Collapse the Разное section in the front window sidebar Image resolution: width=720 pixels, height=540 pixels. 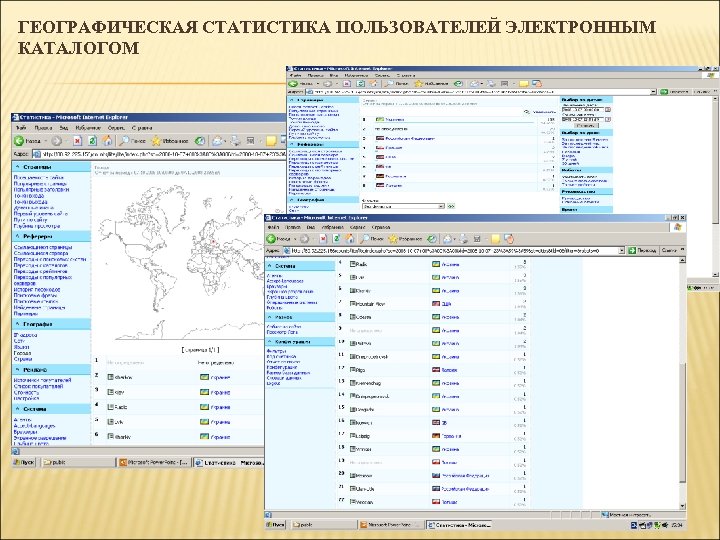coord(270,317)
